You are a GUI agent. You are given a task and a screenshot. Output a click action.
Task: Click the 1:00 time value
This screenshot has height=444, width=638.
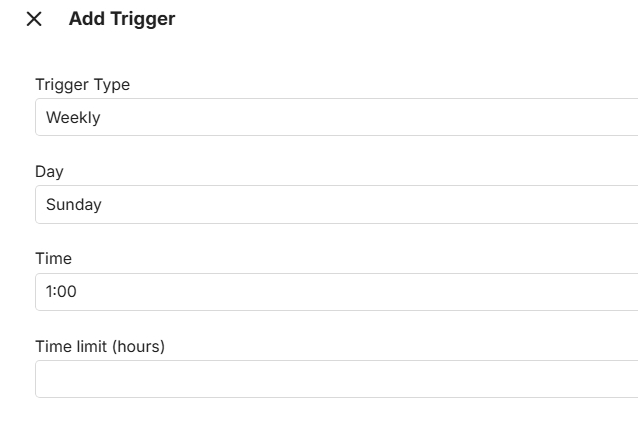point(61,292)
